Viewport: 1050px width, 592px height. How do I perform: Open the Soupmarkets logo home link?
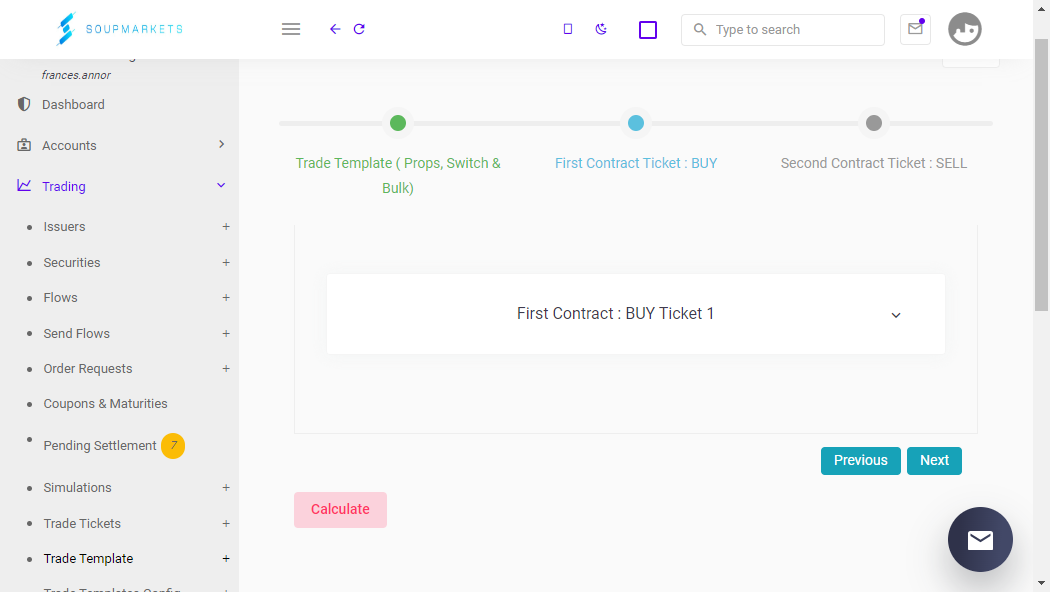pyautogui.click(x=119, y=29)
